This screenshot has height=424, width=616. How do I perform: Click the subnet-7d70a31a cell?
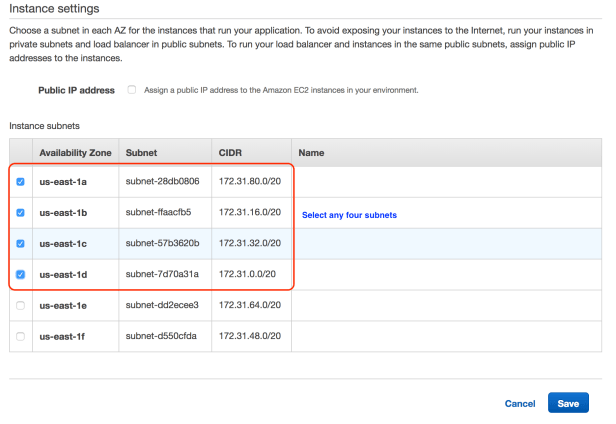(162, 274)
